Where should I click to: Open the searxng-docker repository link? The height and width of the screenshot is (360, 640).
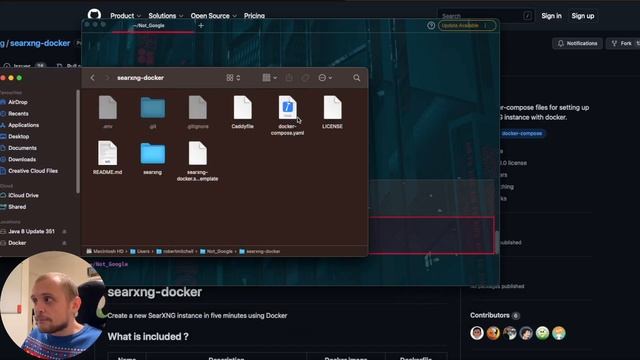pyautogui.click(x=40, y=43)
